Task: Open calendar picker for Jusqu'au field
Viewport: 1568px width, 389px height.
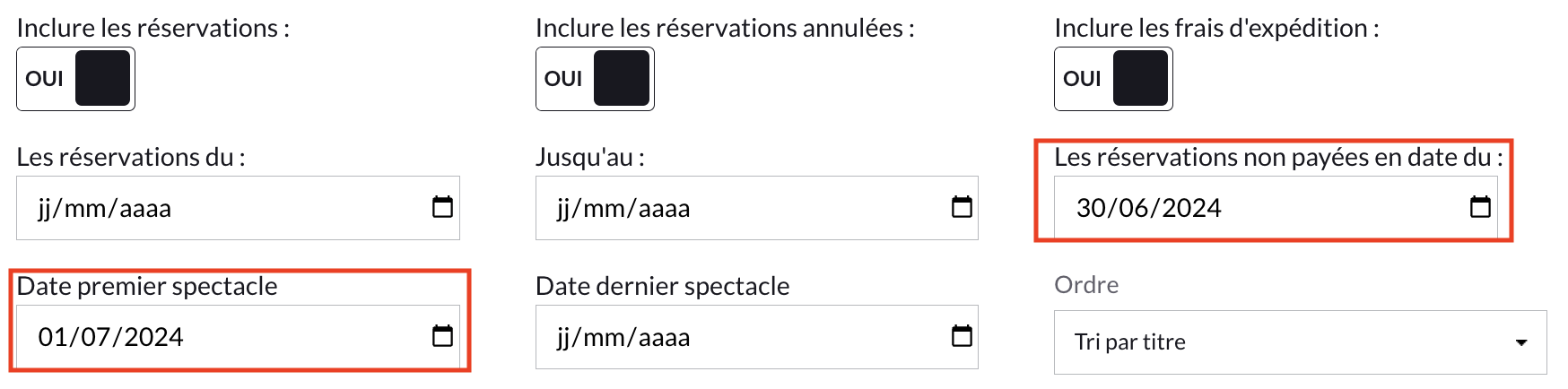Action: click(962, 207)
